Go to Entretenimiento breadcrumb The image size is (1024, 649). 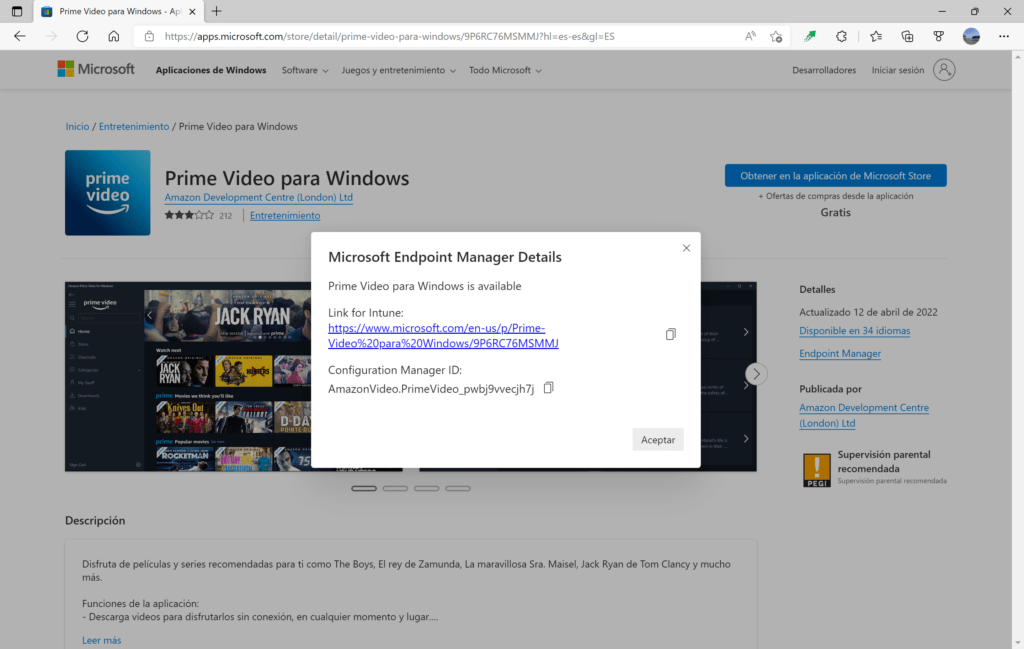(x=134, y=127)
